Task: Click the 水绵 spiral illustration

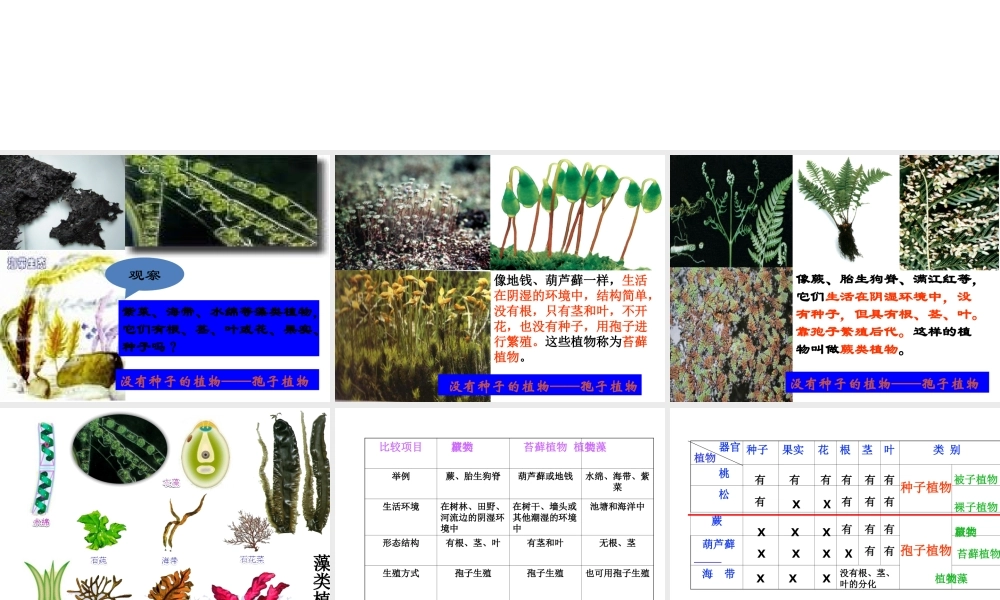Action: coord(45,468)
